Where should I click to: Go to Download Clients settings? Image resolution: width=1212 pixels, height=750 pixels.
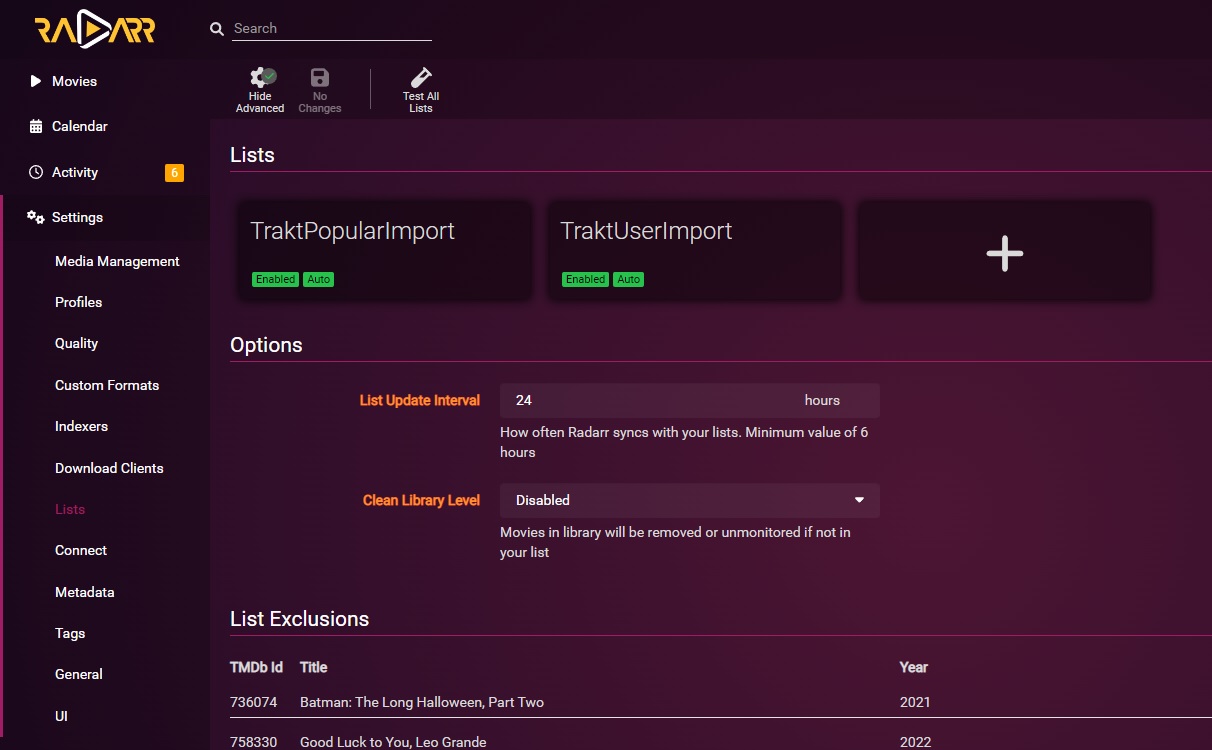[x=109, y=468]
